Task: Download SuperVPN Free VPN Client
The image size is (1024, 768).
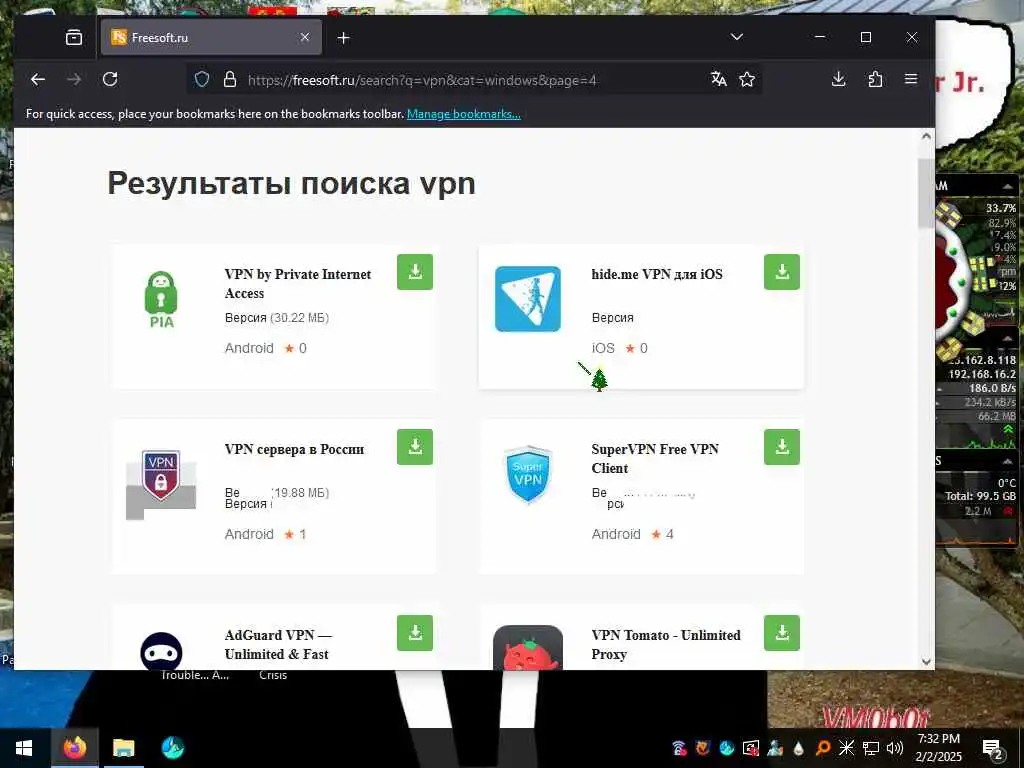Action: pos(782,447)
